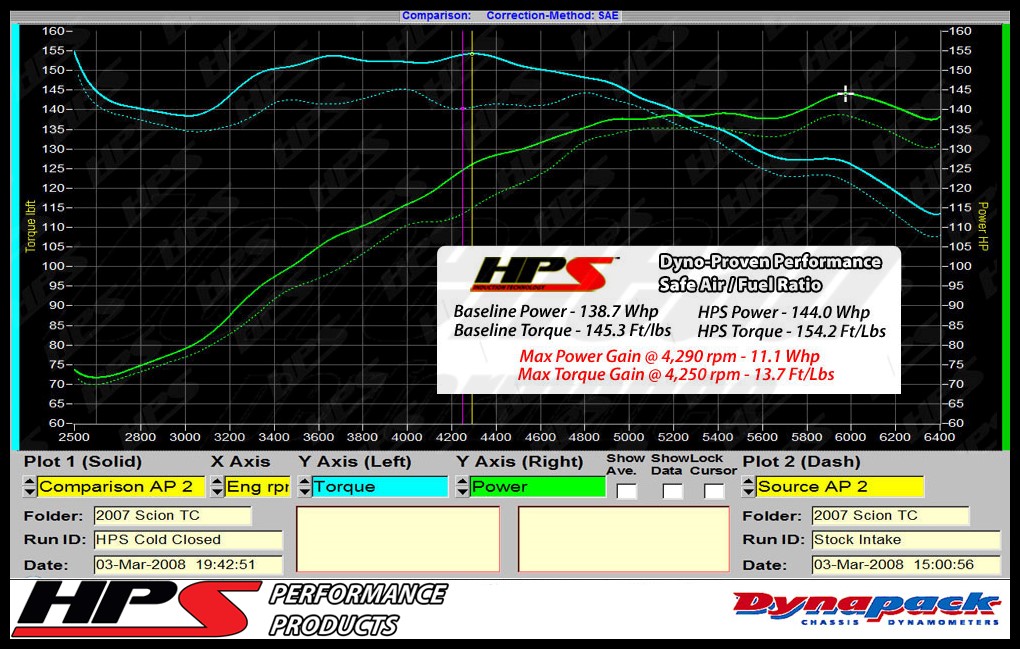The image size is (1020, 649).
Task: Click the Dynapack Chassis Dynamometers logo
Action: [866, 609]
